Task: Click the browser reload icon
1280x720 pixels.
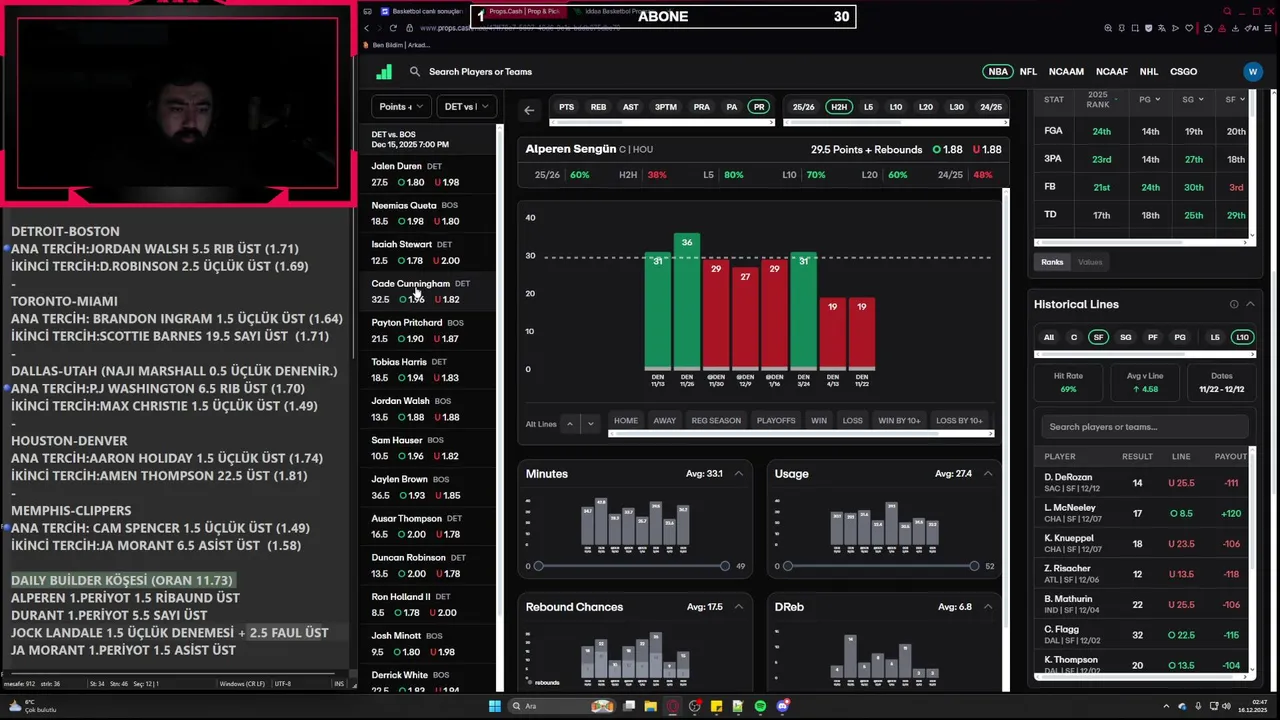Action: point(393,28)
